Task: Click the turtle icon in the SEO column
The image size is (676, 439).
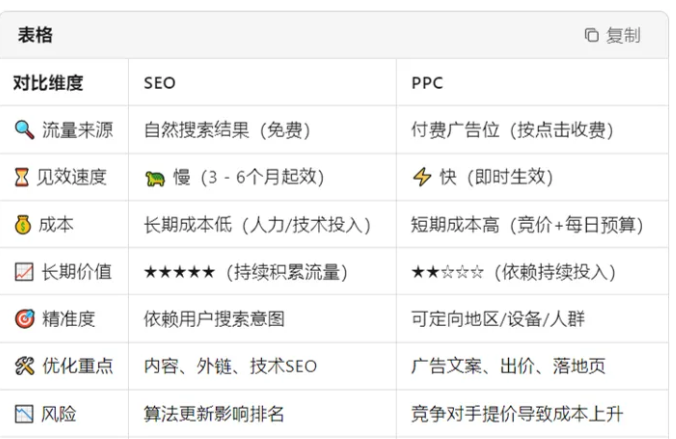Action: (155, 178)
